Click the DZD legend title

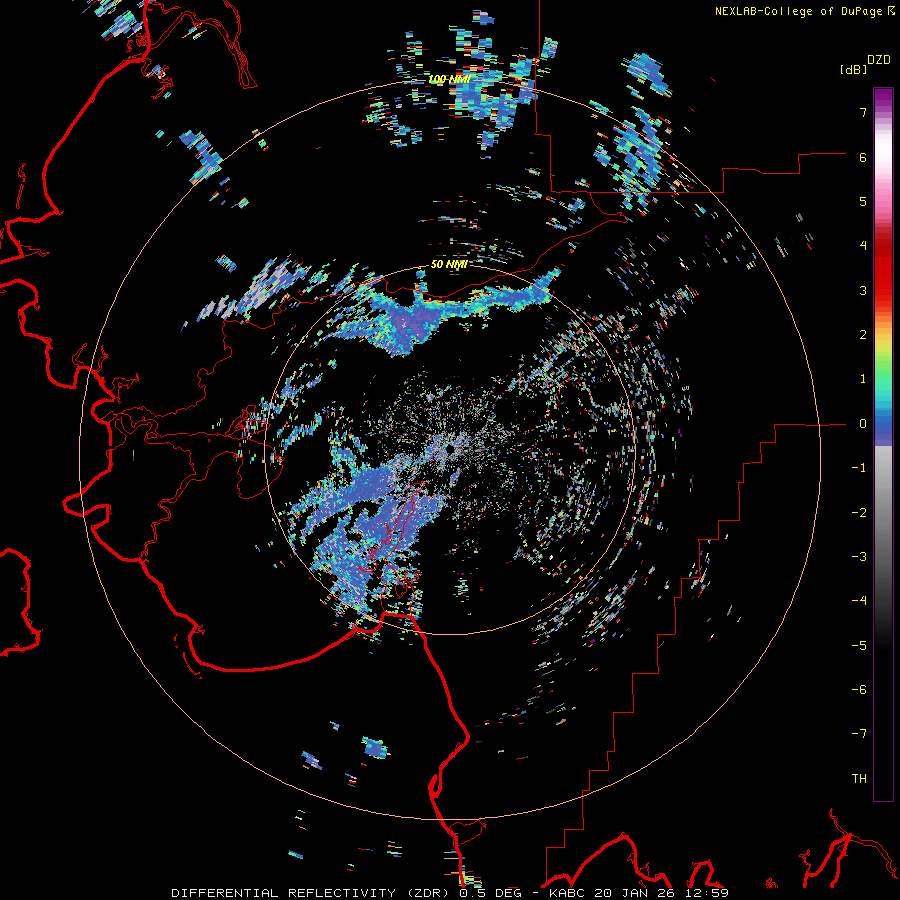click(879, 60)
